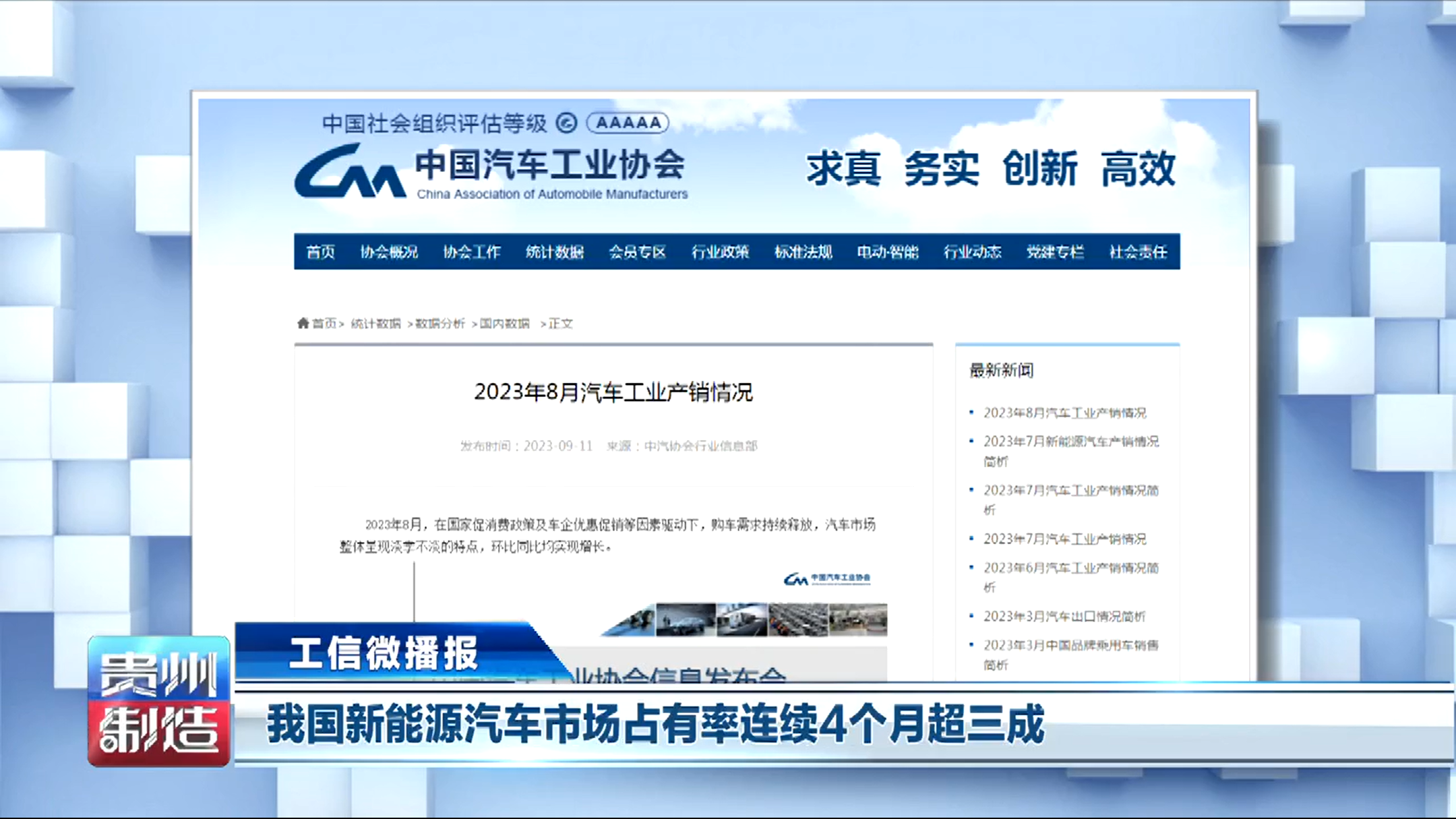Image resolution: width=1456 pixels, height=819 pixels.
Task: Open 首页 in navigation bar
Action: 320,252
